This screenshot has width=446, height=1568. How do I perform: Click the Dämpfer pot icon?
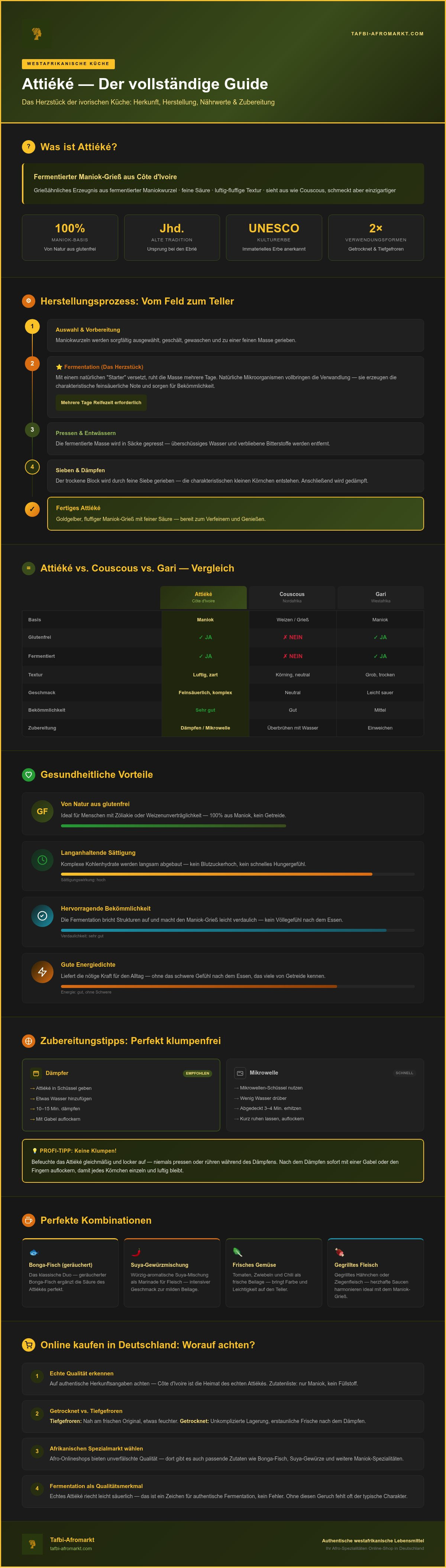click(x=36, y=1073)
